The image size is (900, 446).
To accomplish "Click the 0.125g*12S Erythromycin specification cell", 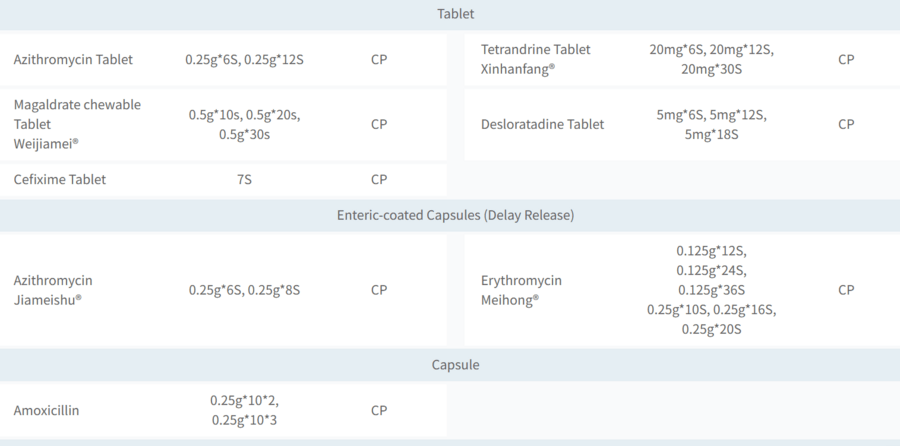I will tap(711, 290).
